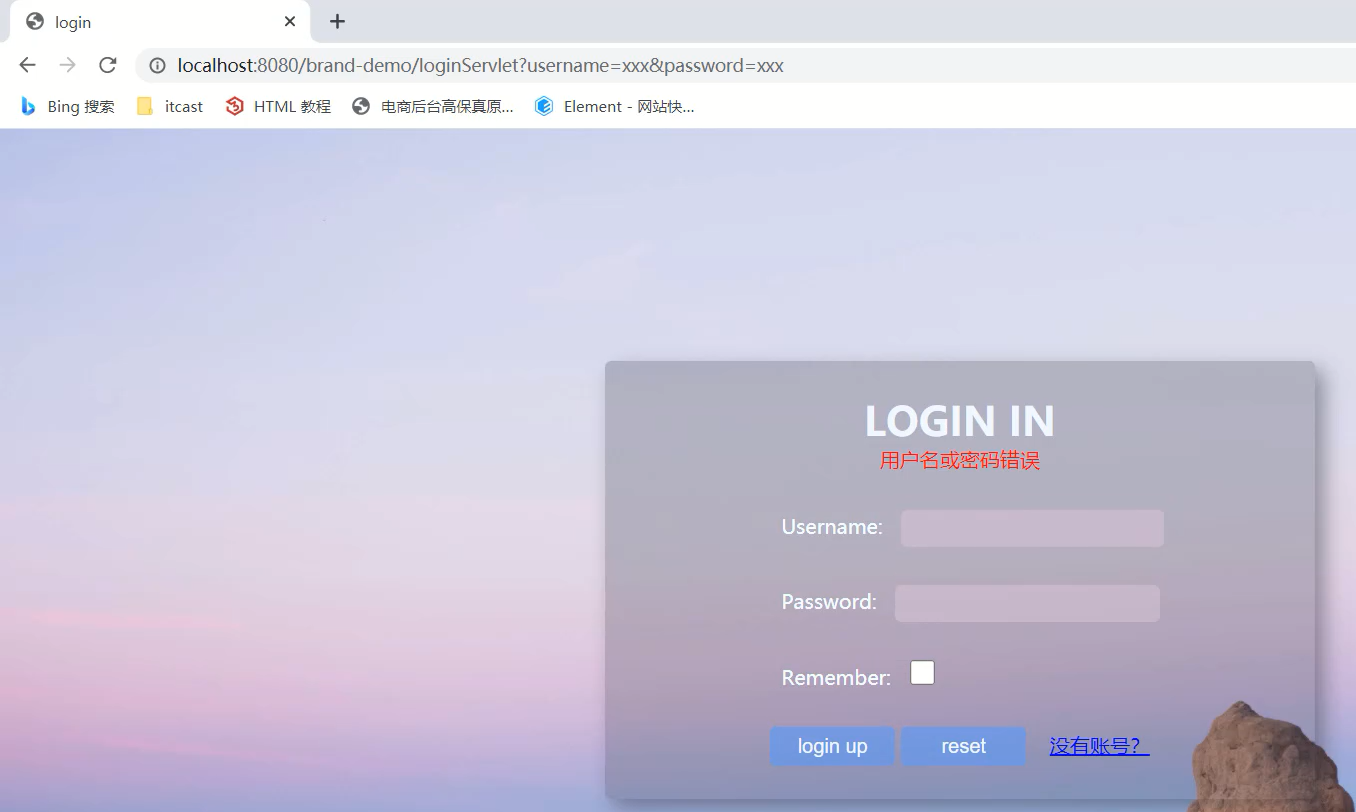Click the browser forward arrow
The width and height of the screenshot is (1356, 812).
(x=67, y=65)
